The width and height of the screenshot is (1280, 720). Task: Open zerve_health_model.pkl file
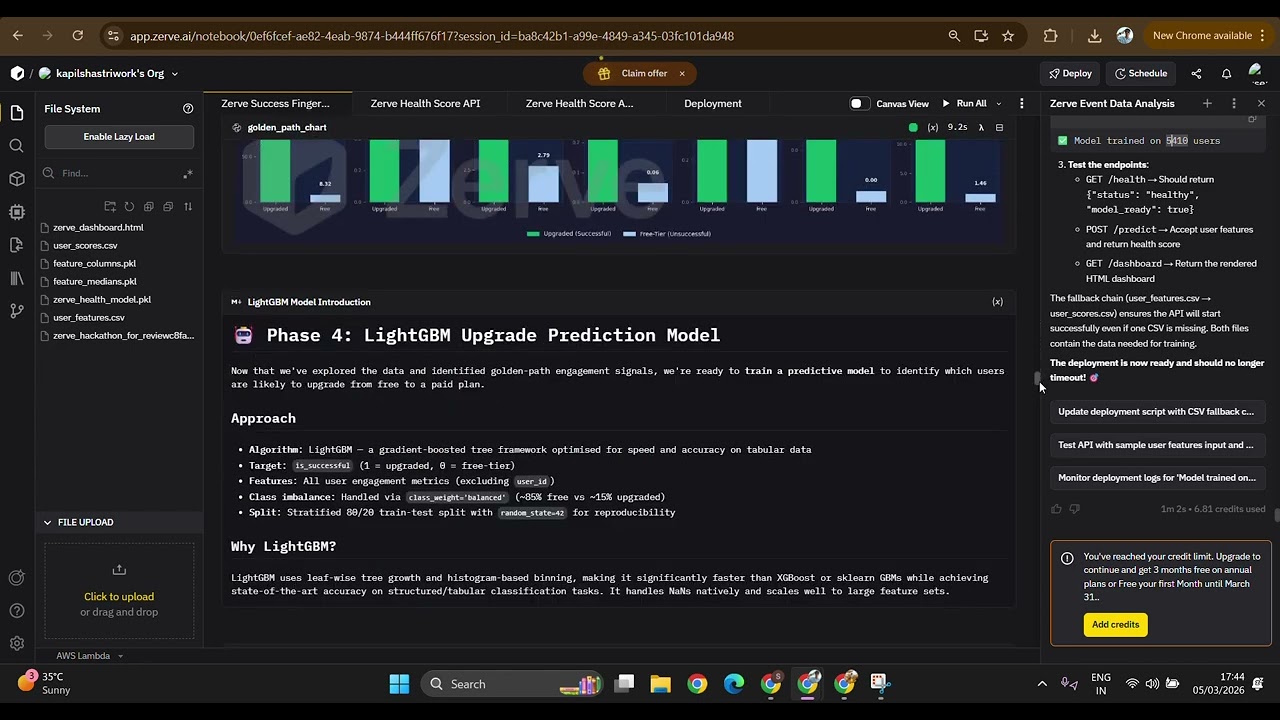pyautogui.click(x=102, y=299)
